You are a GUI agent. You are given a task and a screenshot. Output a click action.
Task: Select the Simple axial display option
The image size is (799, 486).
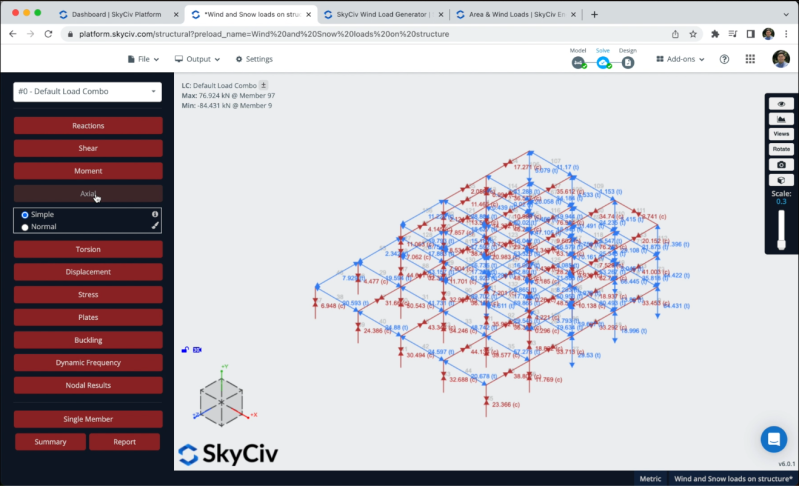(x=24, y=215)
